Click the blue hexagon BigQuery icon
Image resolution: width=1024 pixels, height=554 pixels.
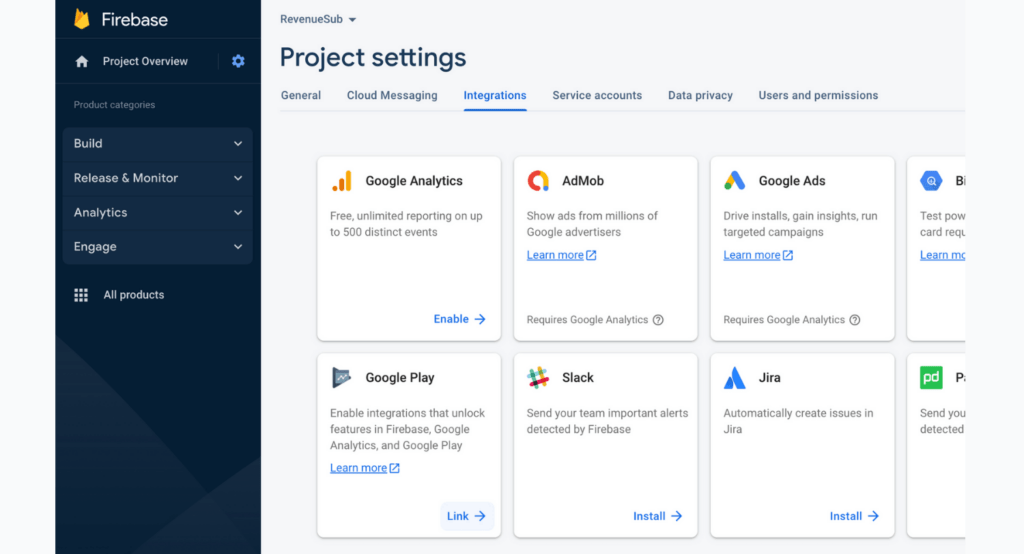pos(931,181)
